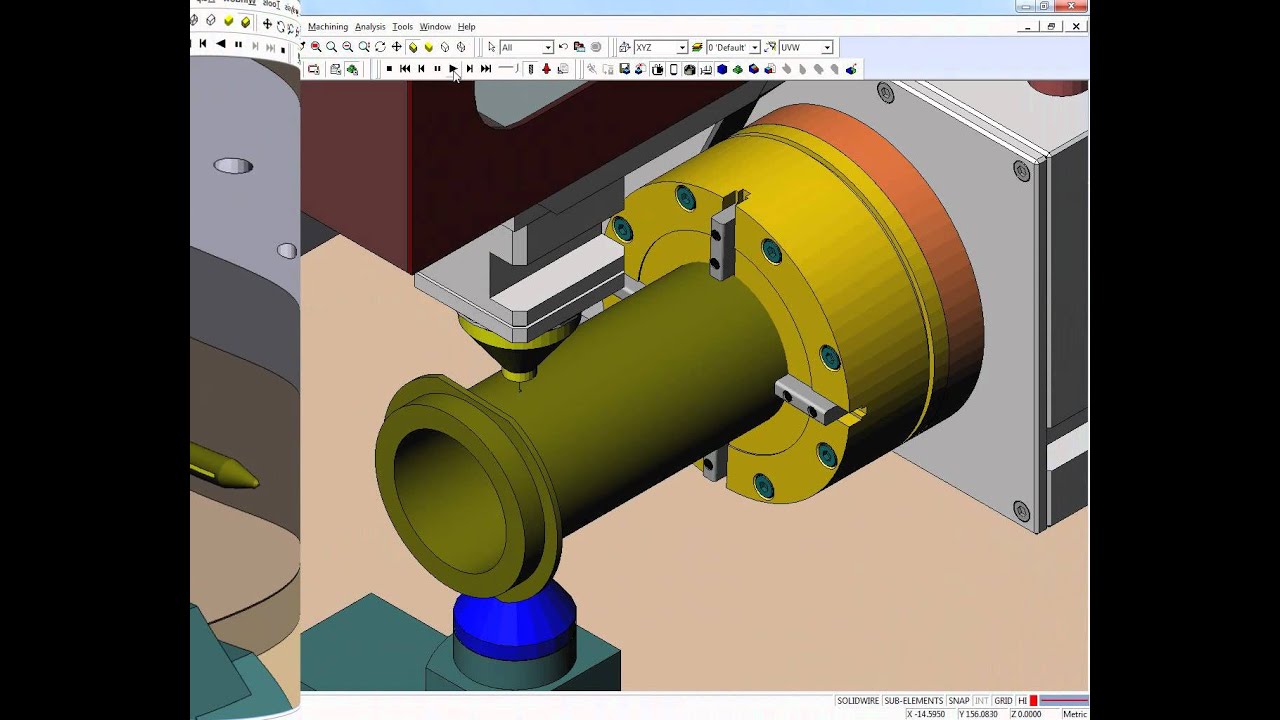Rewind simulation to the start
1280x720 pixels.
coord(405,69)
